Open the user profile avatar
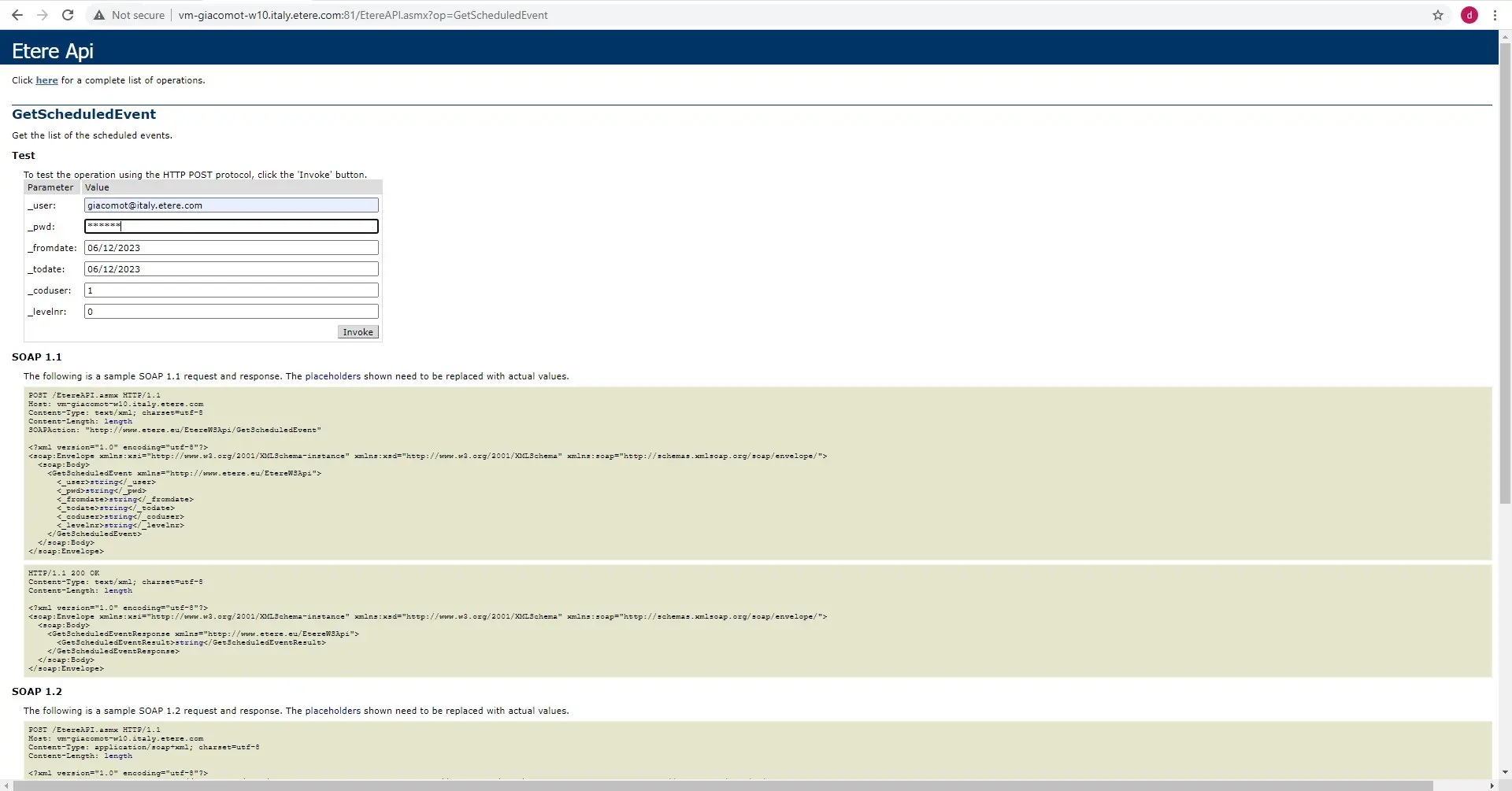 point(1469,15)
